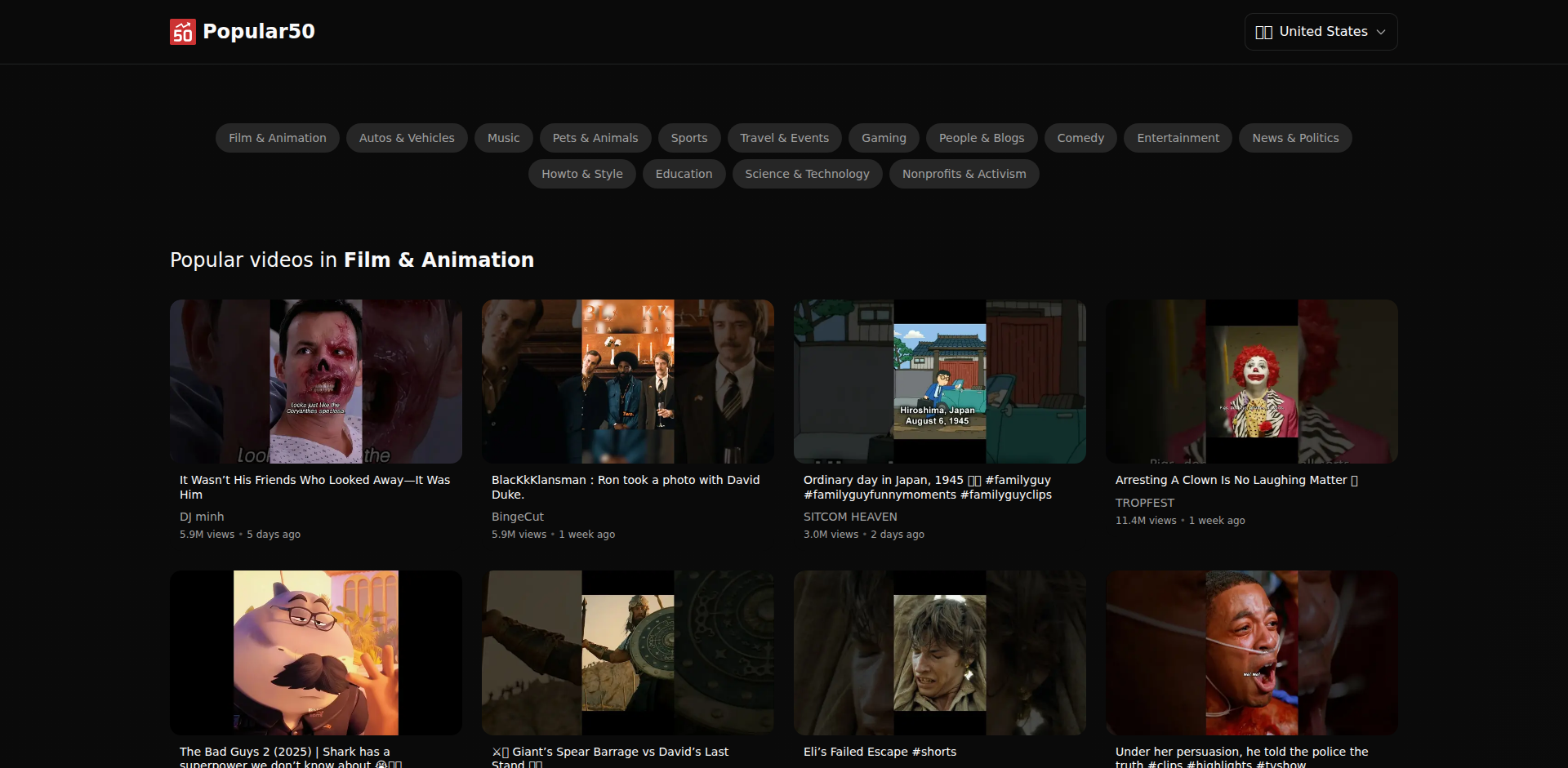The image size is (1568, 768).
Task: Open the Bad Guys 2 shark thumbnail
Action: [x=316, y=653]
